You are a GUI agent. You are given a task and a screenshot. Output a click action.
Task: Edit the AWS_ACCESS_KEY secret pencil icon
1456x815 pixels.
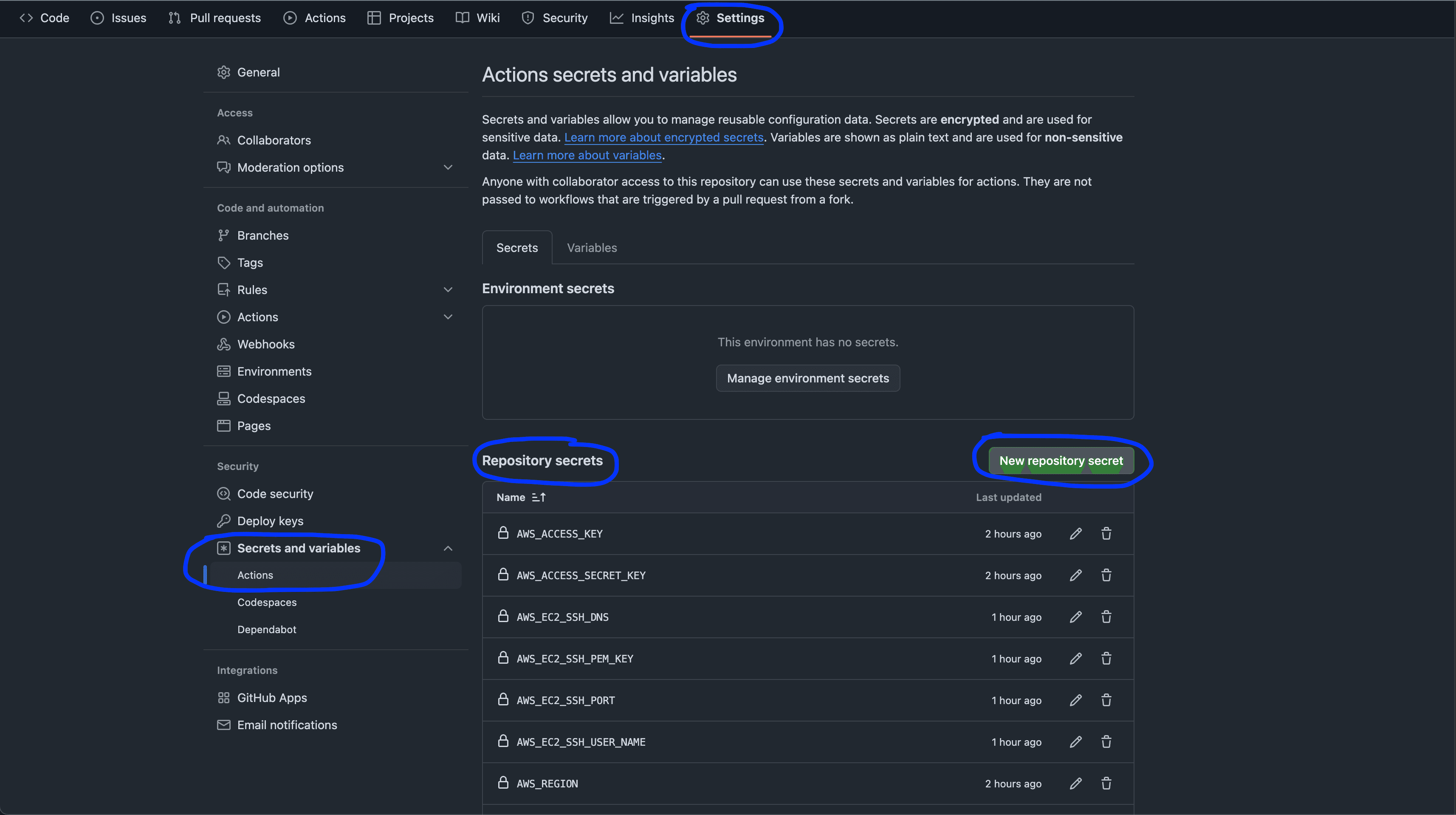click(x=1075, y=533)
